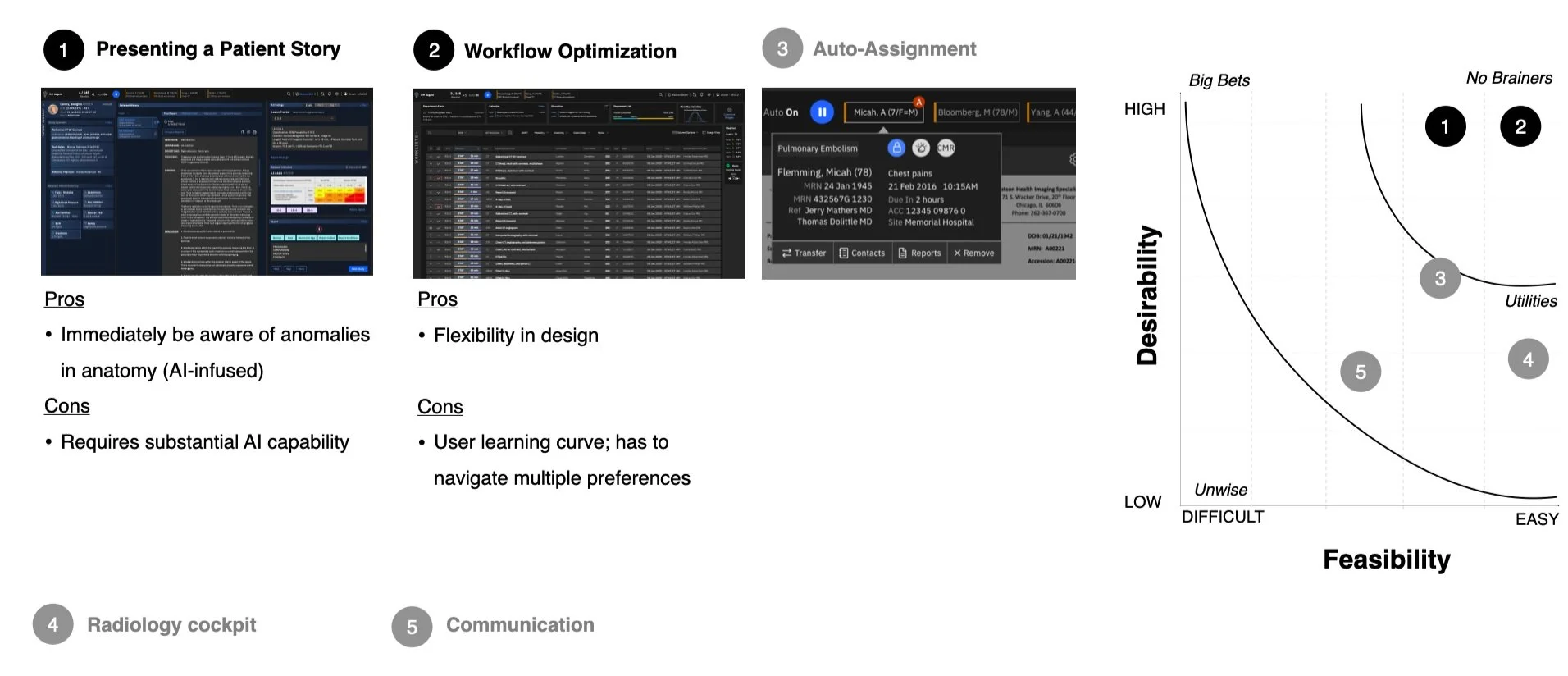Click gray marker 5 on the chart
1568x676 pixels.
pos(1361,372)
